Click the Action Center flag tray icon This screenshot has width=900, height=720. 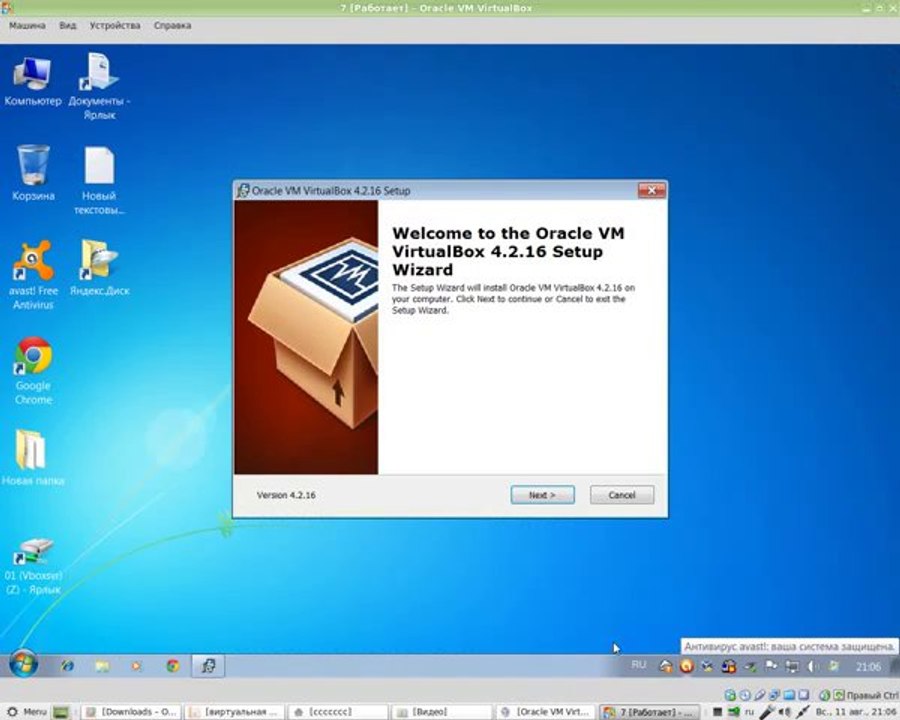point(771,666)
